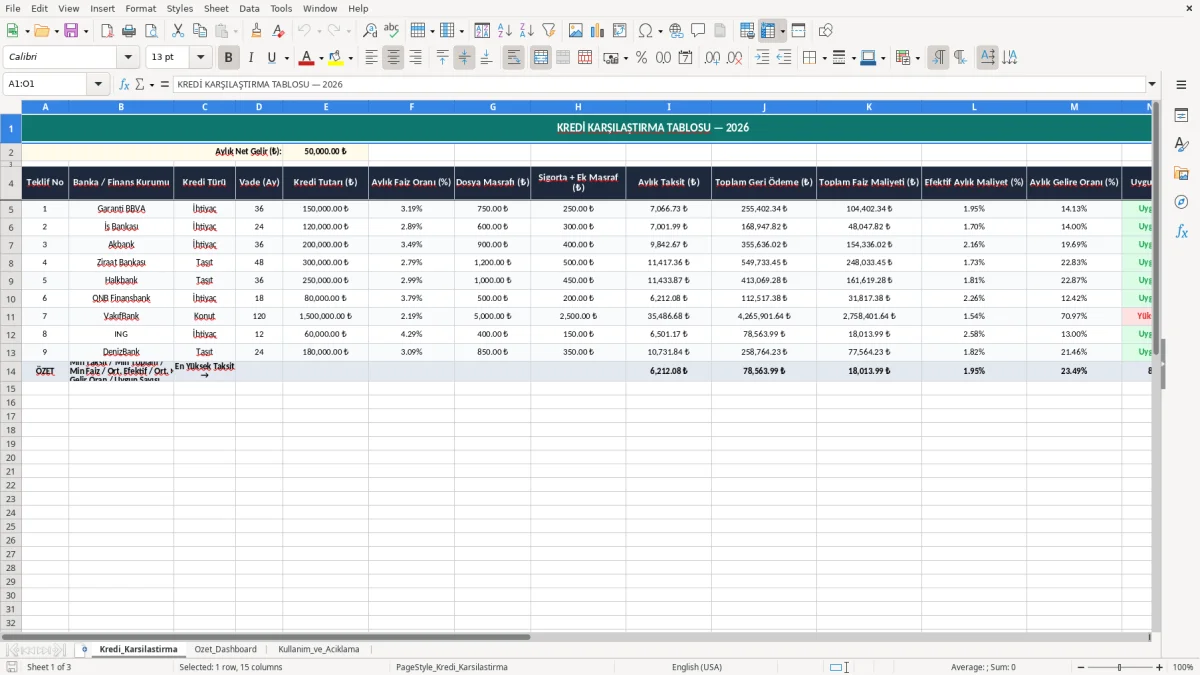The width and height of the screenshot is (1200, 675).
Task: Expand the Name Box dropdown
Action: pos(98,85)
